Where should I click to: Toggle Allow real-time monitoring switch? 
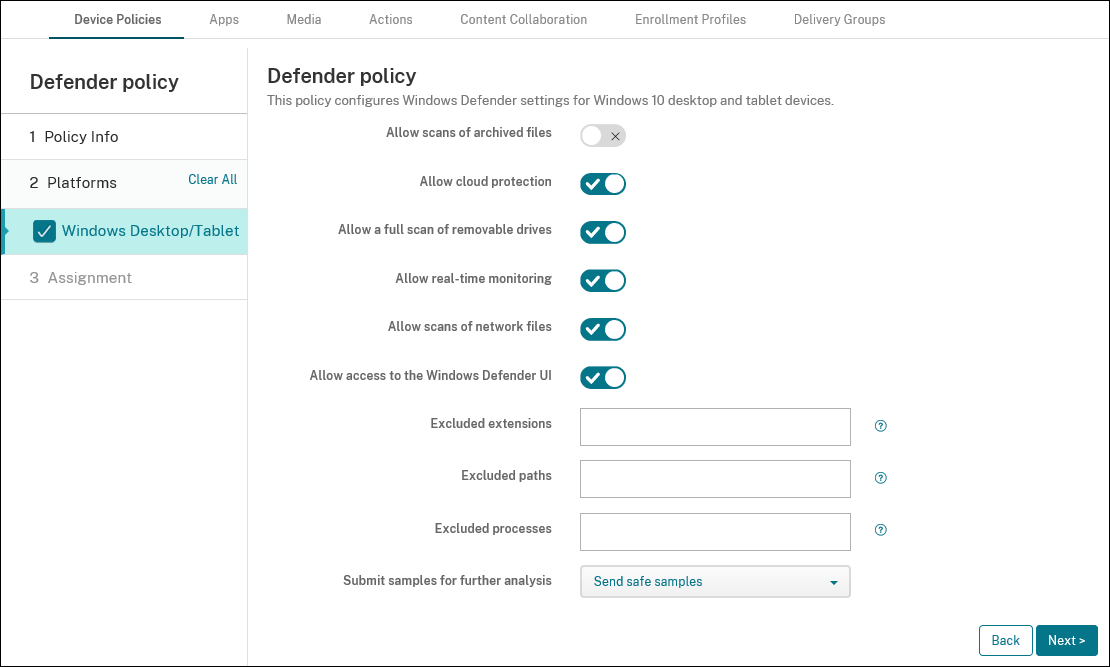(603, 281)
